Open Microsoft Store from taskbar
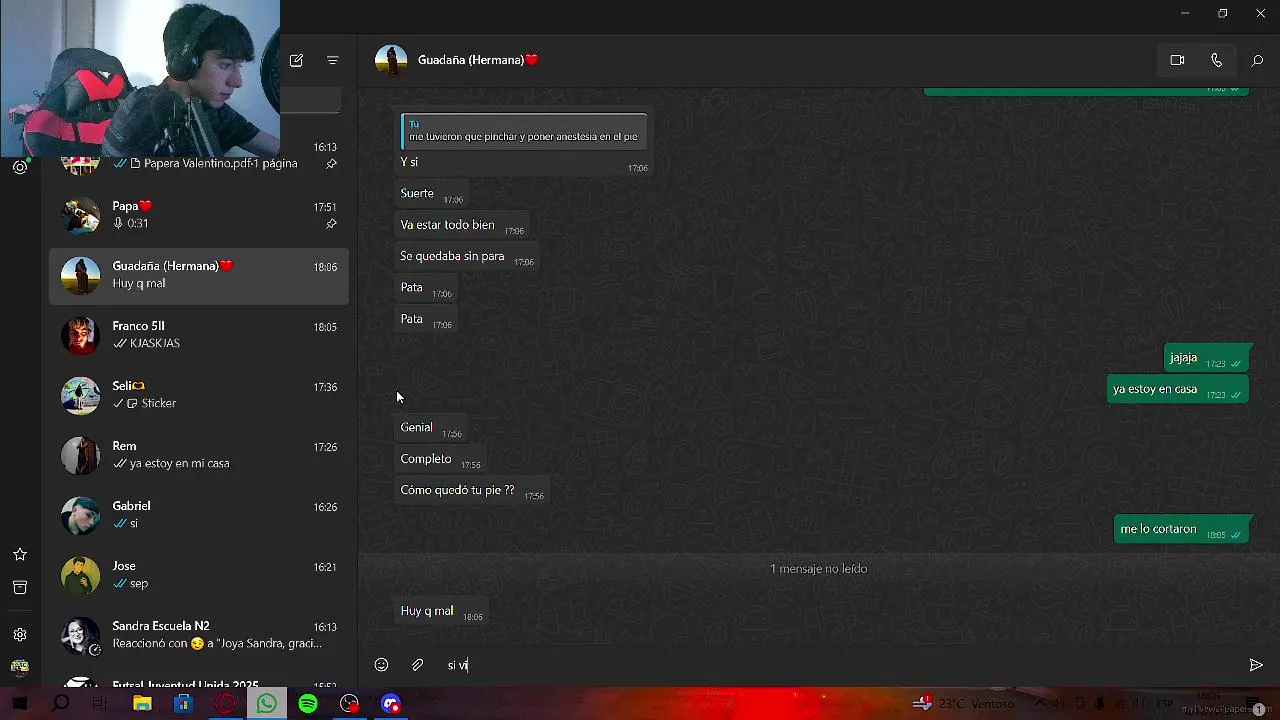Viewport: 1280px width, 720px height. [183, 704]
